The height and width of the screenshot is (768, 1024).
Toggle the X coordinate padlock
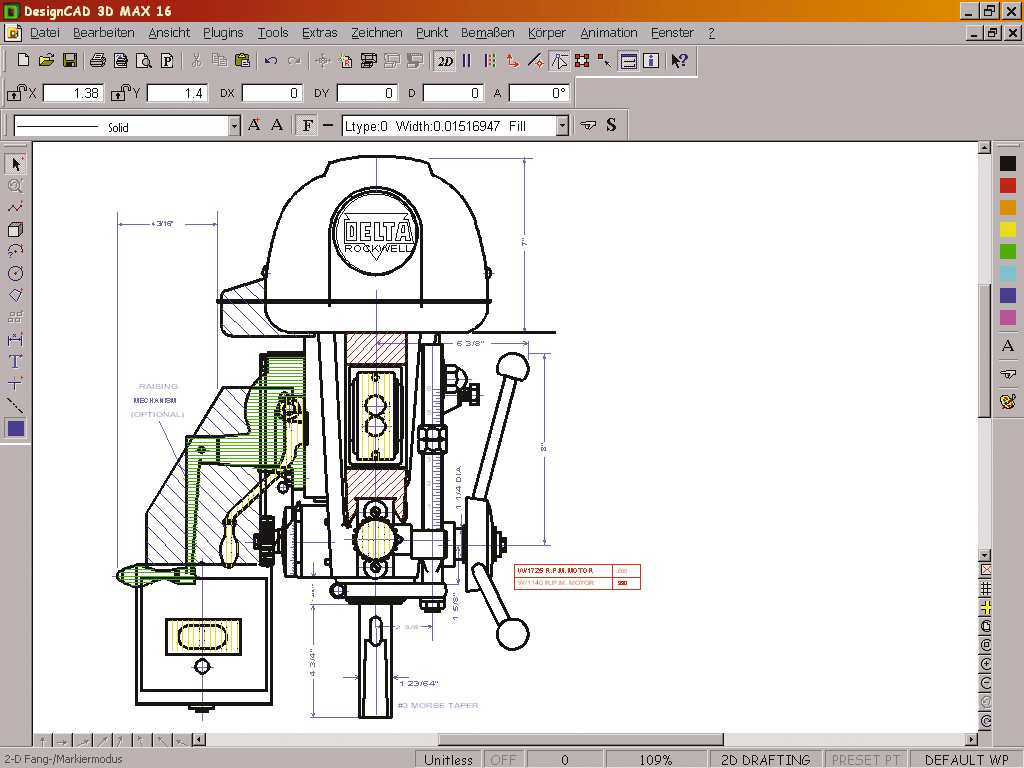point(14,92)
